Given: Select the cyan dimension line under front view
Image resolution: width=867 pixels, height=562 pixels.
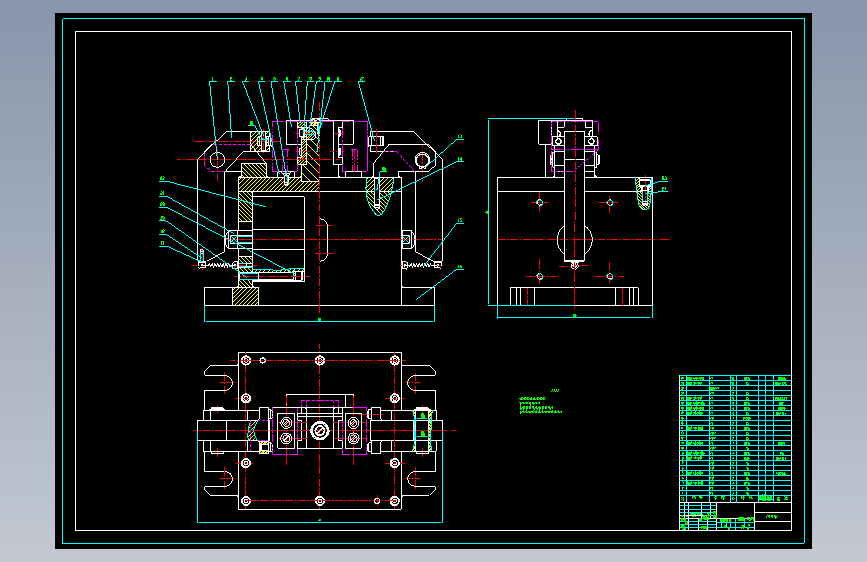Looking at the screenshot, I should coord(320,321).
